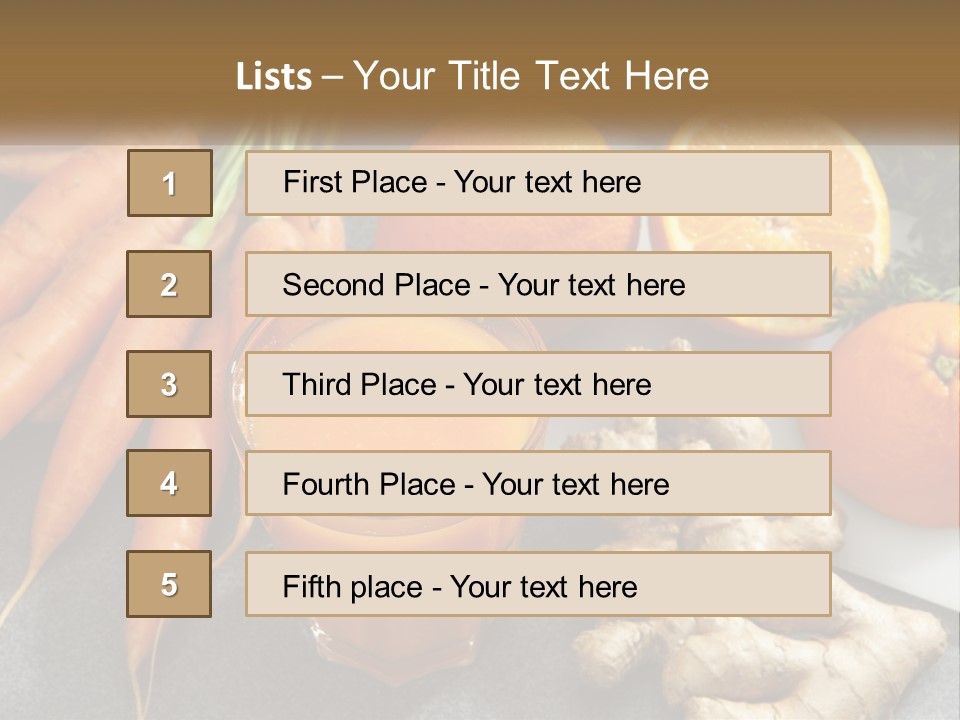Image resolution: width=960 pixels, height=720 pixels.
Task: Select the number 2 box
Action: [x=169, y=284]
